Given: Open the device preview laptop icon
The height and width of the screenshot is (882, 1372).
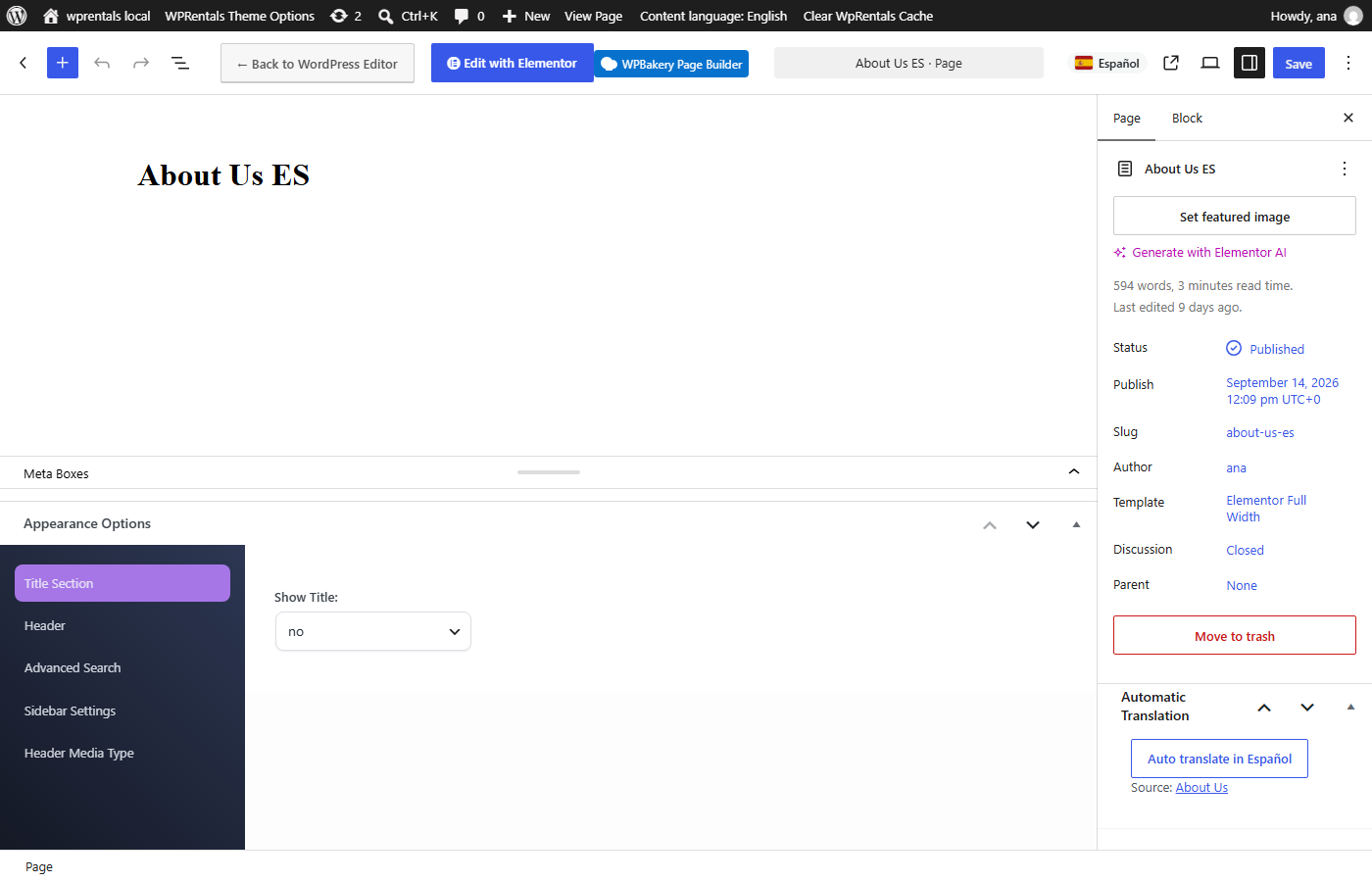Looking at the screenshot, I should [x=1210, y=63].
